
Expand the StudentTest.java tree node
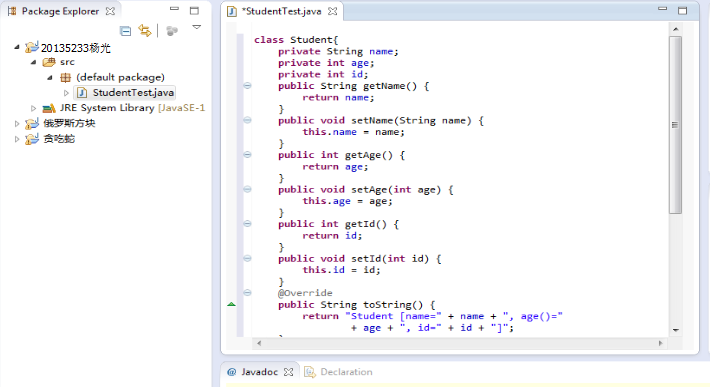(x=66, y=93)
